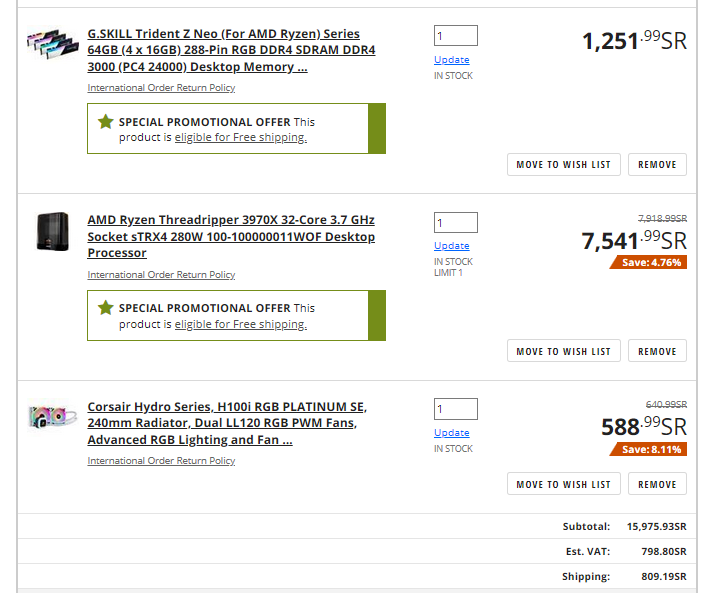Click star icon in Threadripper promotional offer
Viewport: 705px width, 593px height.
tap(106, 308)
